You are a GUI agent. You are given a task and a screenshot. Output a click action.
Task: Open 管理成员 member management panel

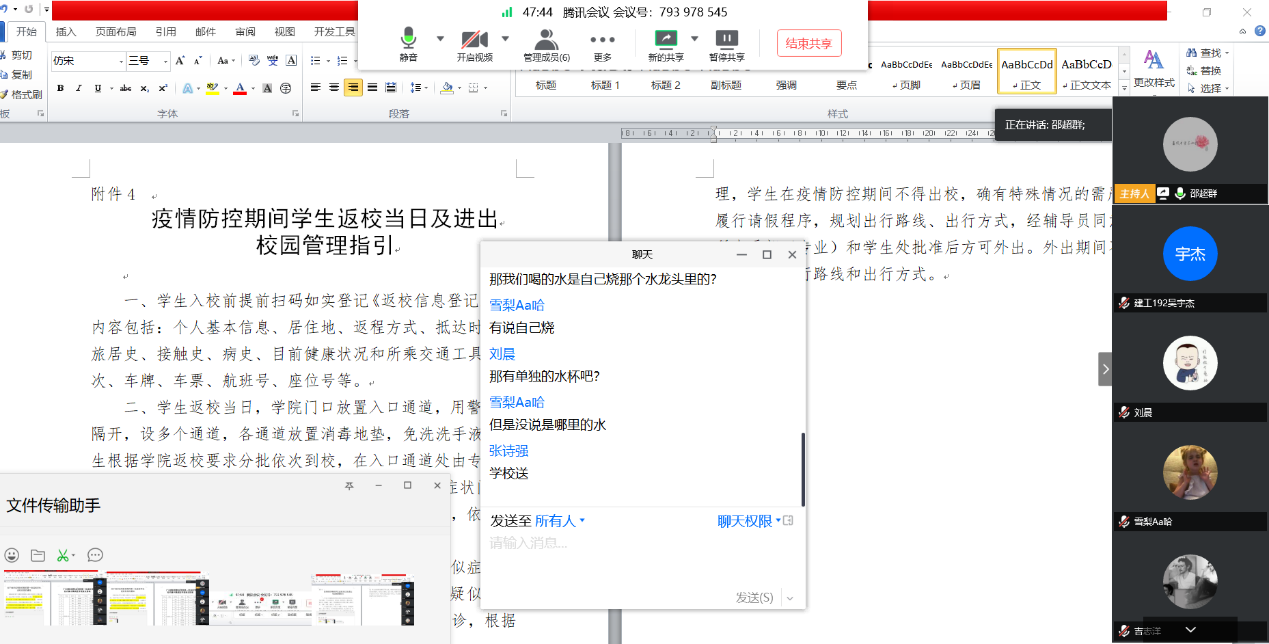point(546,40)
